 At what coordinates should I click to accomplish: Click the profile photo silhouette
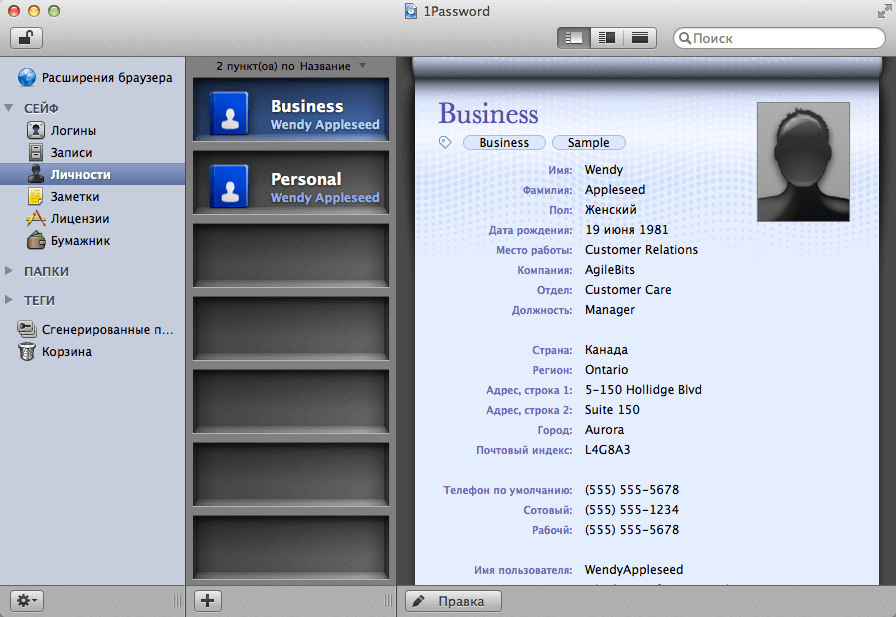click(x=803, y=162)
